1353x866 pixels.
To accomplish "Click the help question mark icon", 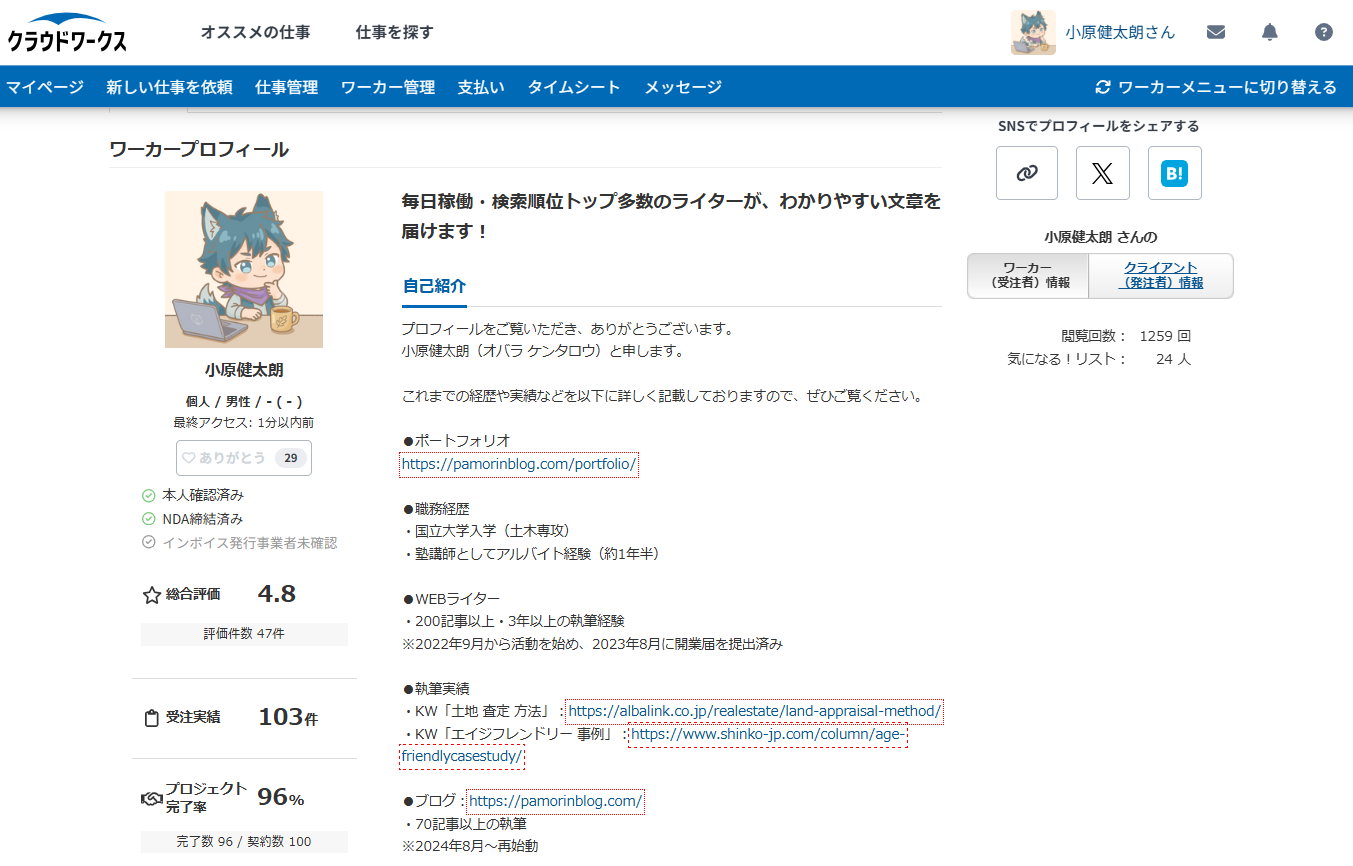I will click(x=1323, y=31).
